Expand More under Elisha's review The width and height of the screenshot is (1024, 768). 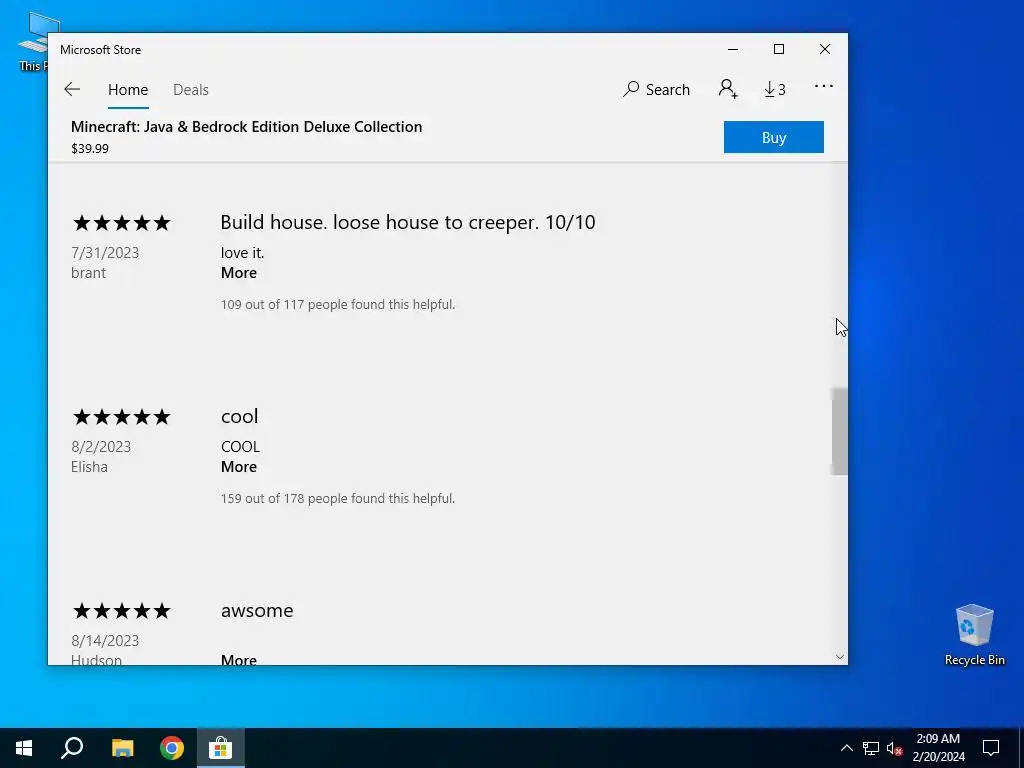point(238,467)
